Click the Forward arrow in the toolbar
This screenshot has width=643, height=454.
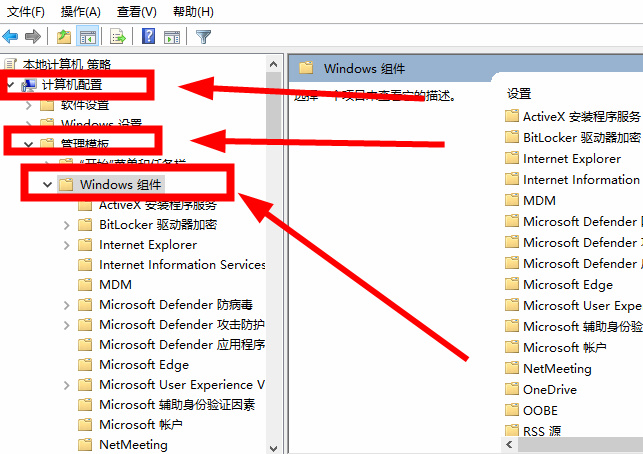click(x=32, y=37)
